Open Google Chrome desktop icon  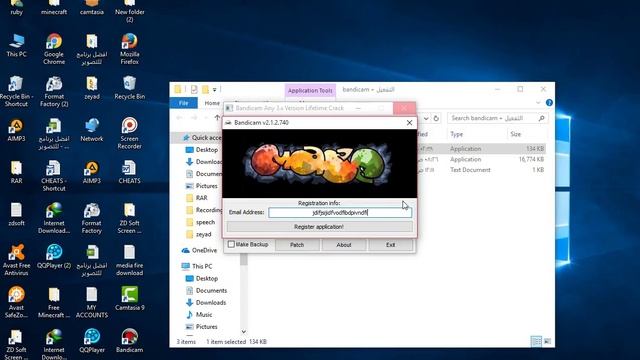[x=54, y=49]
